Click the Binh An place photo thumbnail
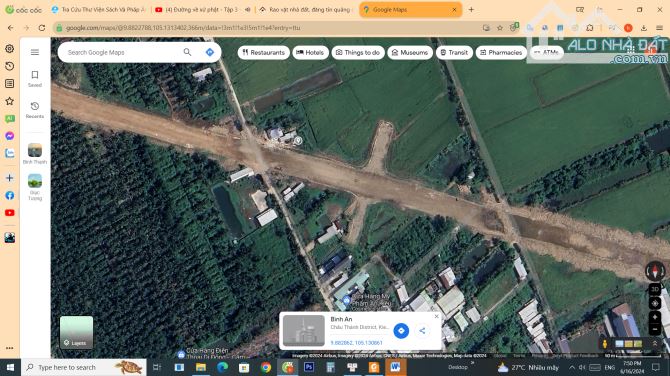Viewport: 670px width, 376px height. pyautogui.click(x=304, y=330)
